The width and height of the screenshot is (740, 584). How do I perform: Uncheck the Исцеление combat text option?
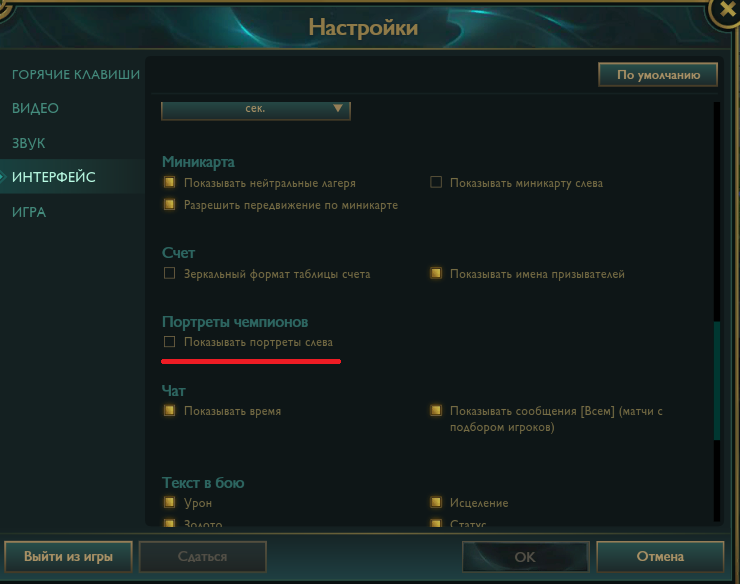tap(436, 502)
